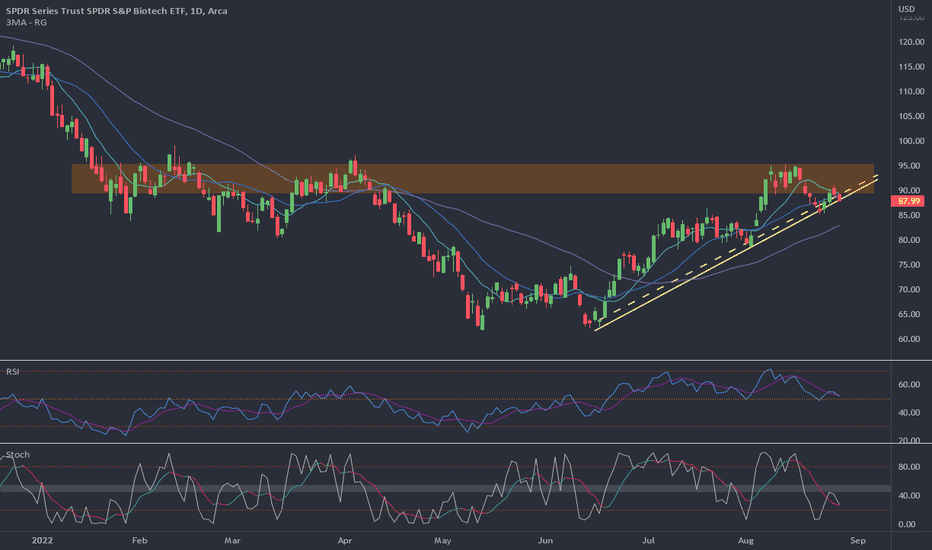932x550 pixels.
Task: Click the 2022 label on time axis
Action: tap(42, 540)
